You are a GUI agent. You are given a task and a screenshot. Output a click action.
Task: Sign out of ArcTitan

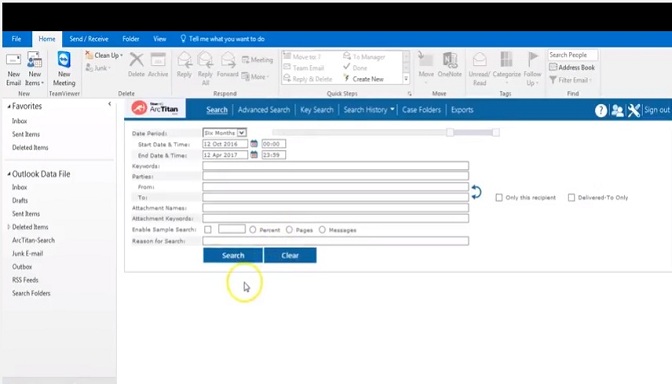pos(657,110)
